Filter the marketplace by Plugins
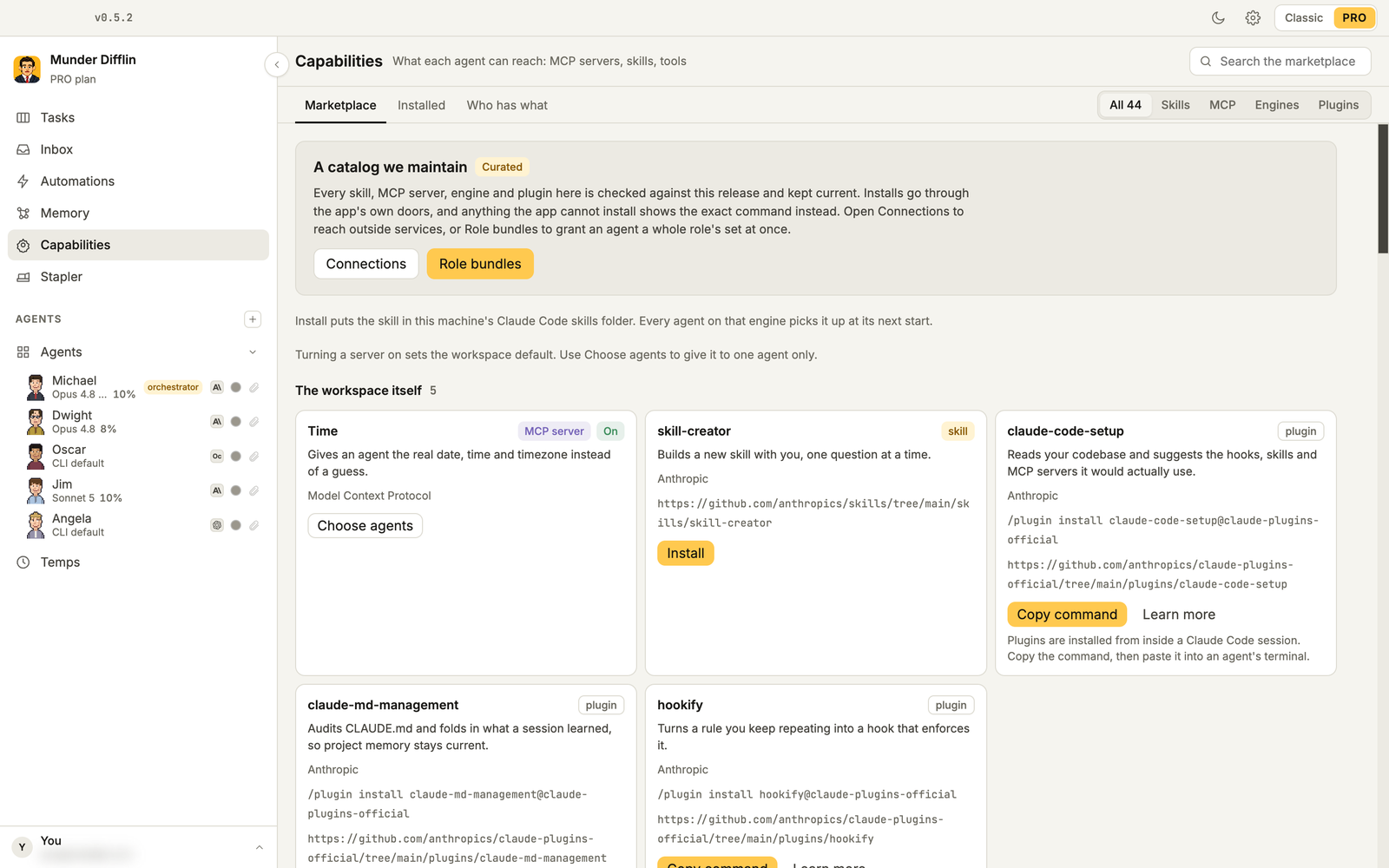This screenshot has height=868, width=1389. [1338, 105]
